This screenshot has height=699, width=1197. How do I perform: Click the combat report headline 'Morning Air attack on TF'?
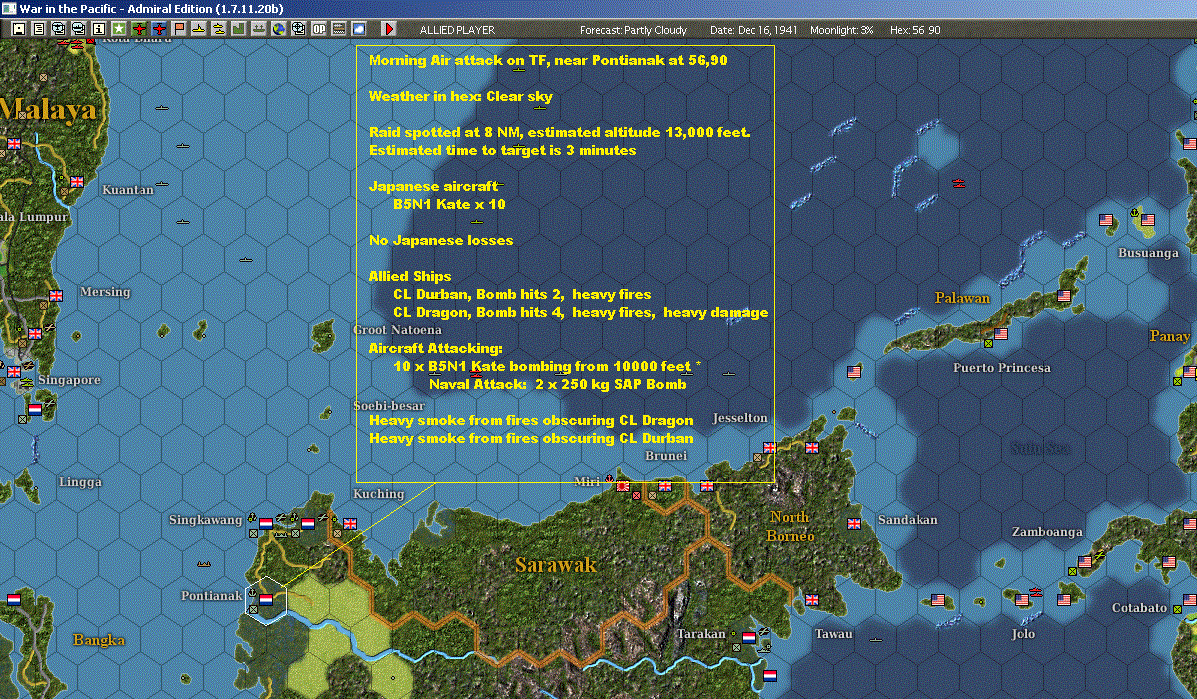click(548, 60)
